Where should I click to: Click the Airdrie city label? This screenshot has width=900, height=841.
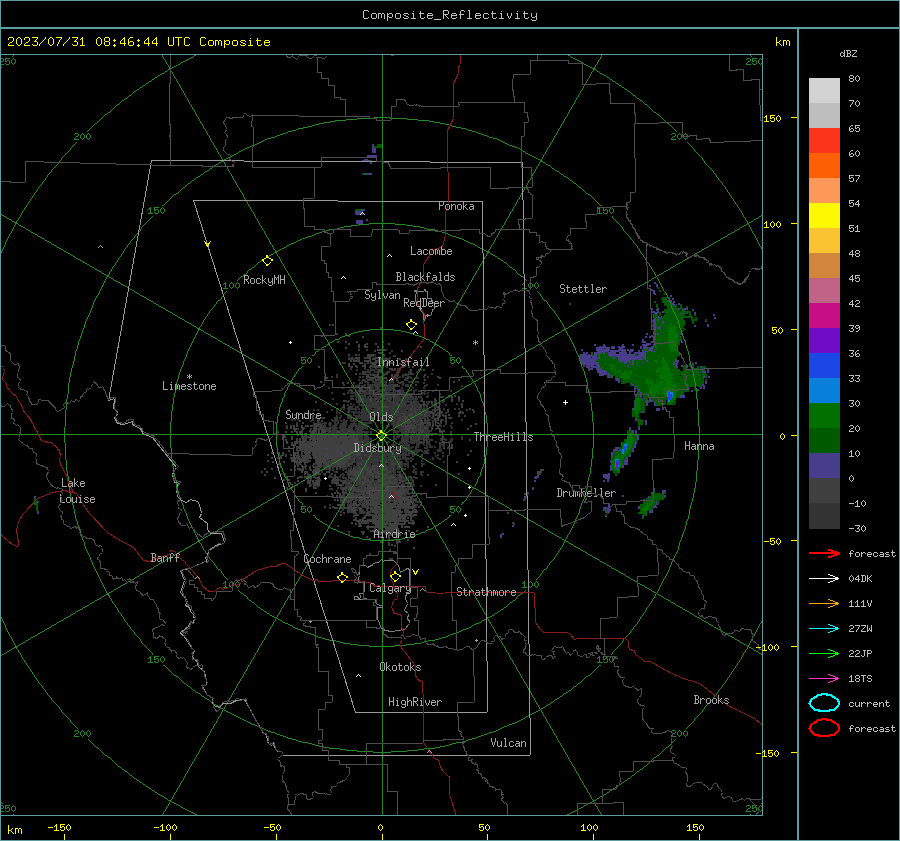(x=394, y=534)
